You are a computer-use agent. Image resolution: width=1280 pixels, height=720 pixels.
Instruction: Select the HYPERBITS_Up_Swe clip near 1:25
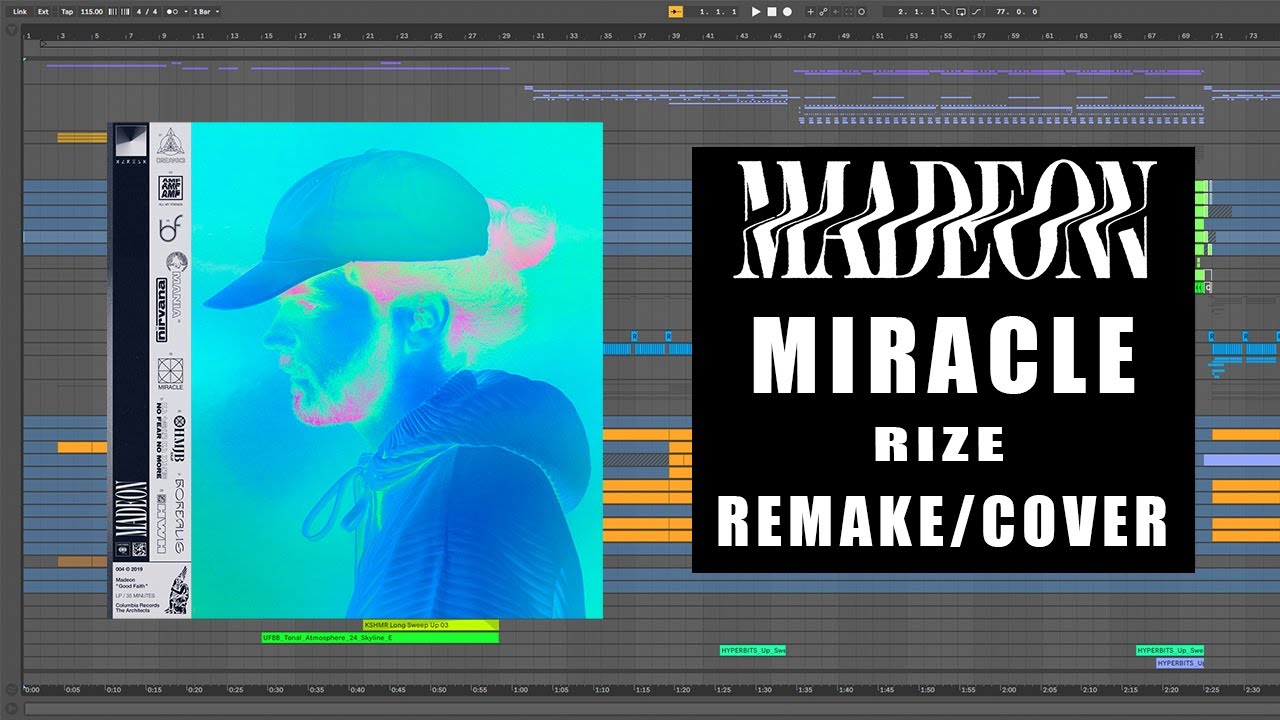pos(753,650)
